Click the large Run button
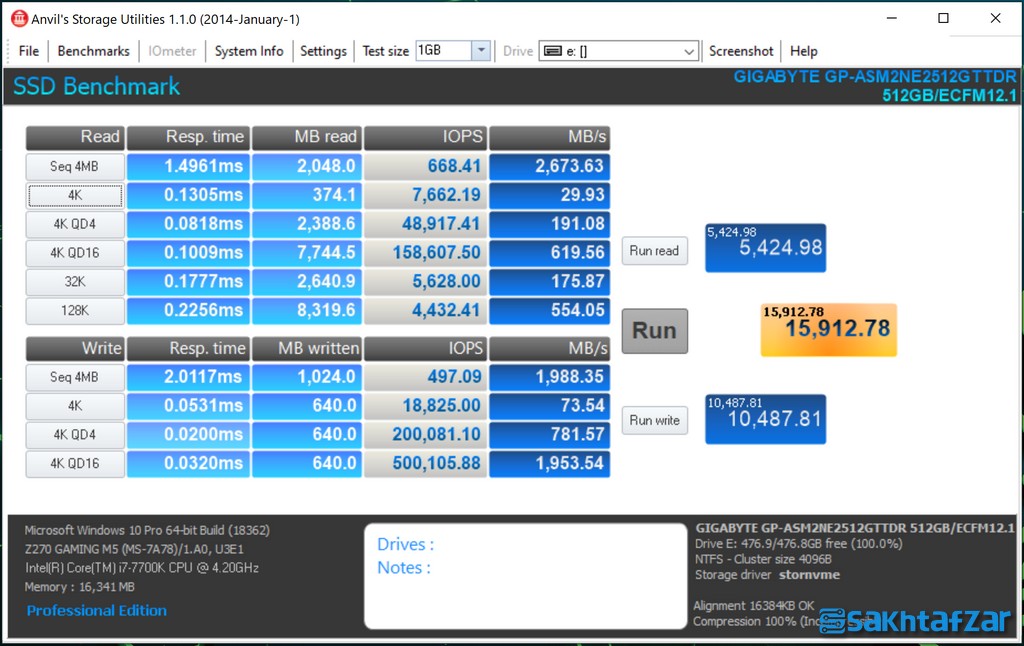The image size is (1024, 646). coord(654,331)
